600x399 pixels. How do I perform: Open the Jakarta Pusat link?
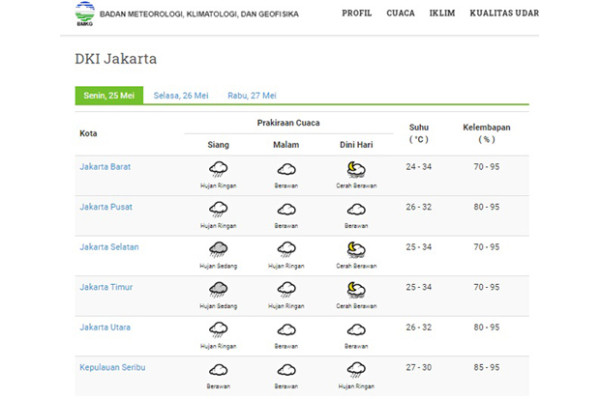(106, 207)
